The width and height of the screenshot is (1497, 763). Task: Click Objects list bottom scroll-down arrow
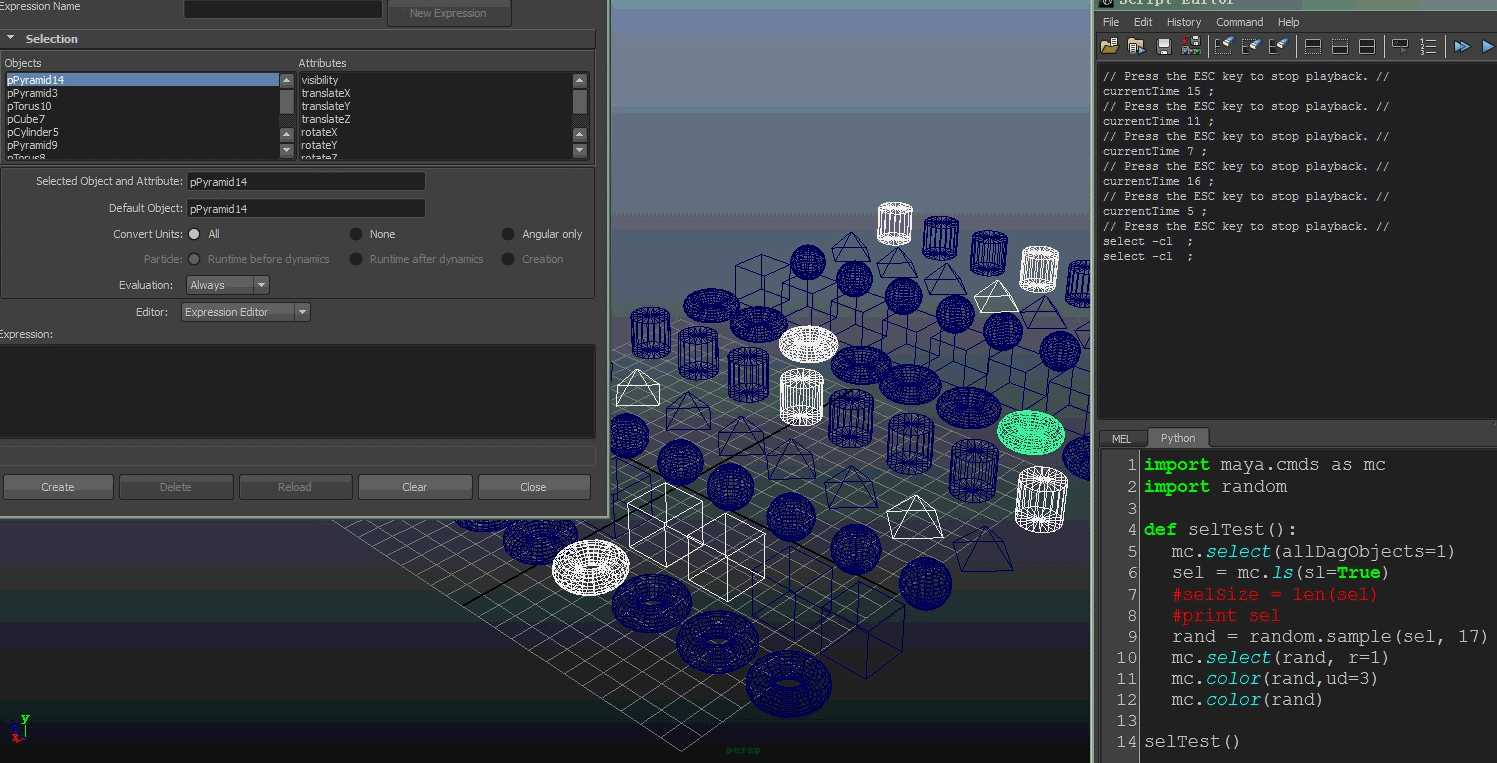(x=287, y=151)
